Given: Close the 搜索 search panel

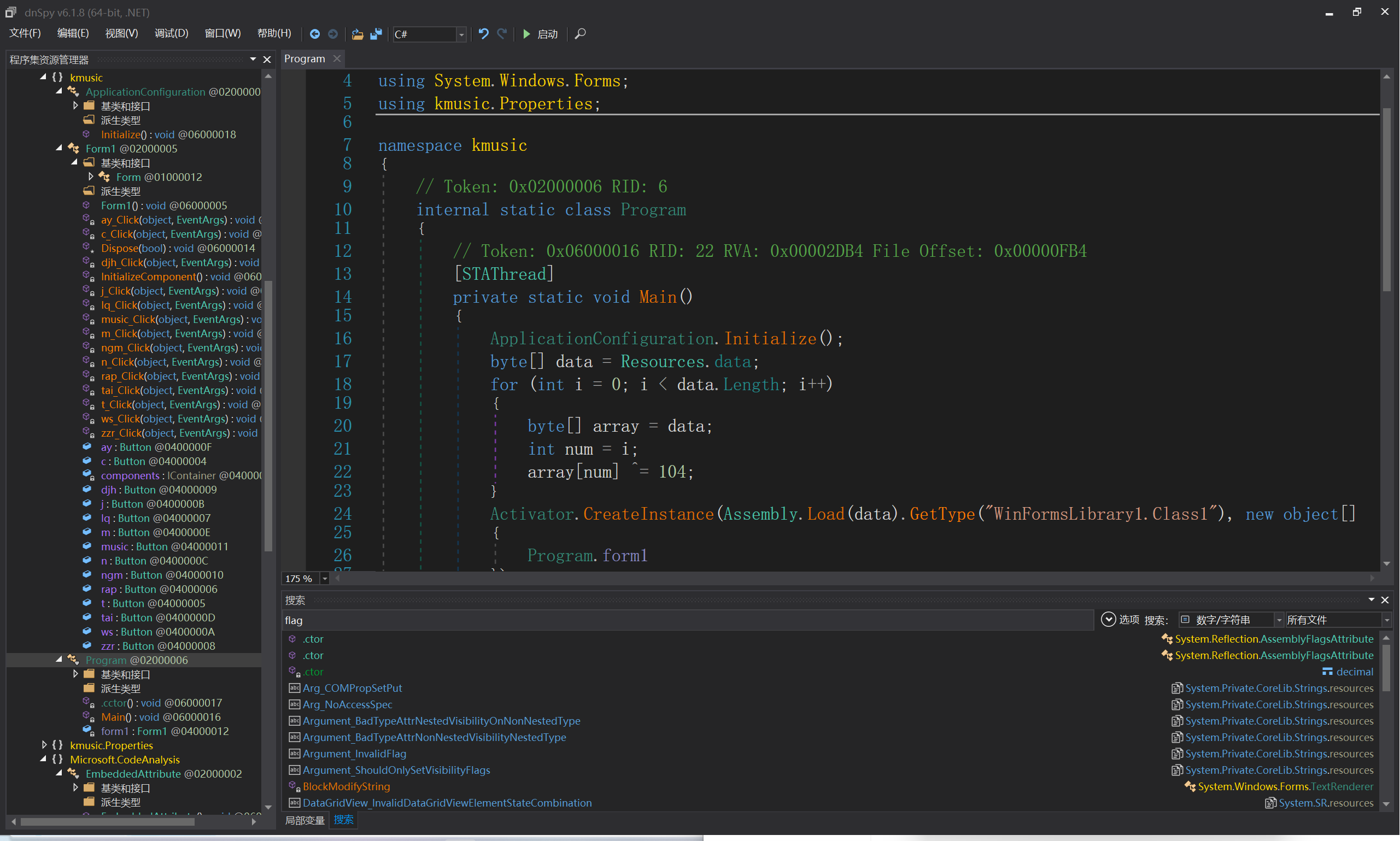Looking at the screenshot, I should point(1385,599).
